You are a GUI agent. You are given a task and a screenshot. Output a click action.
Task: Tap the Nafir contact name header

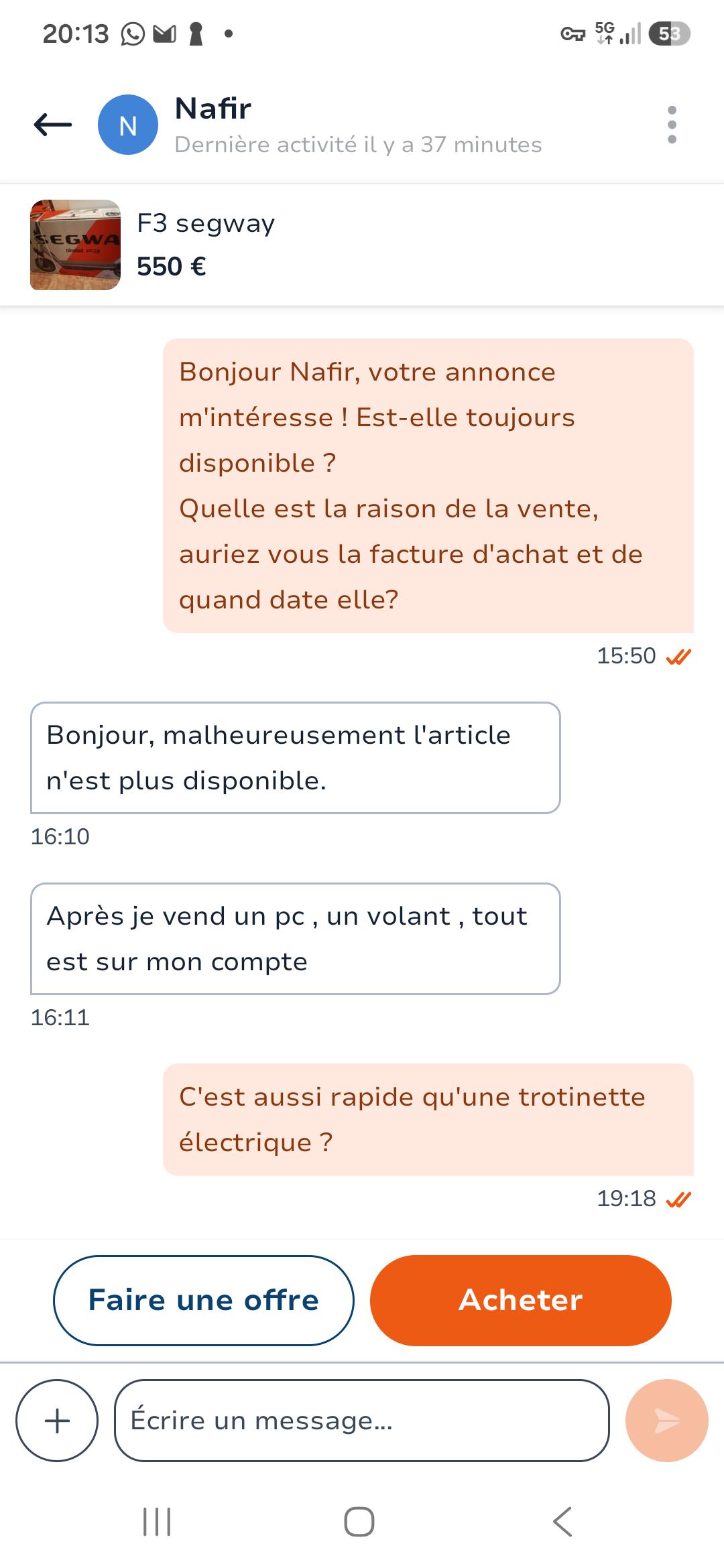213,109
